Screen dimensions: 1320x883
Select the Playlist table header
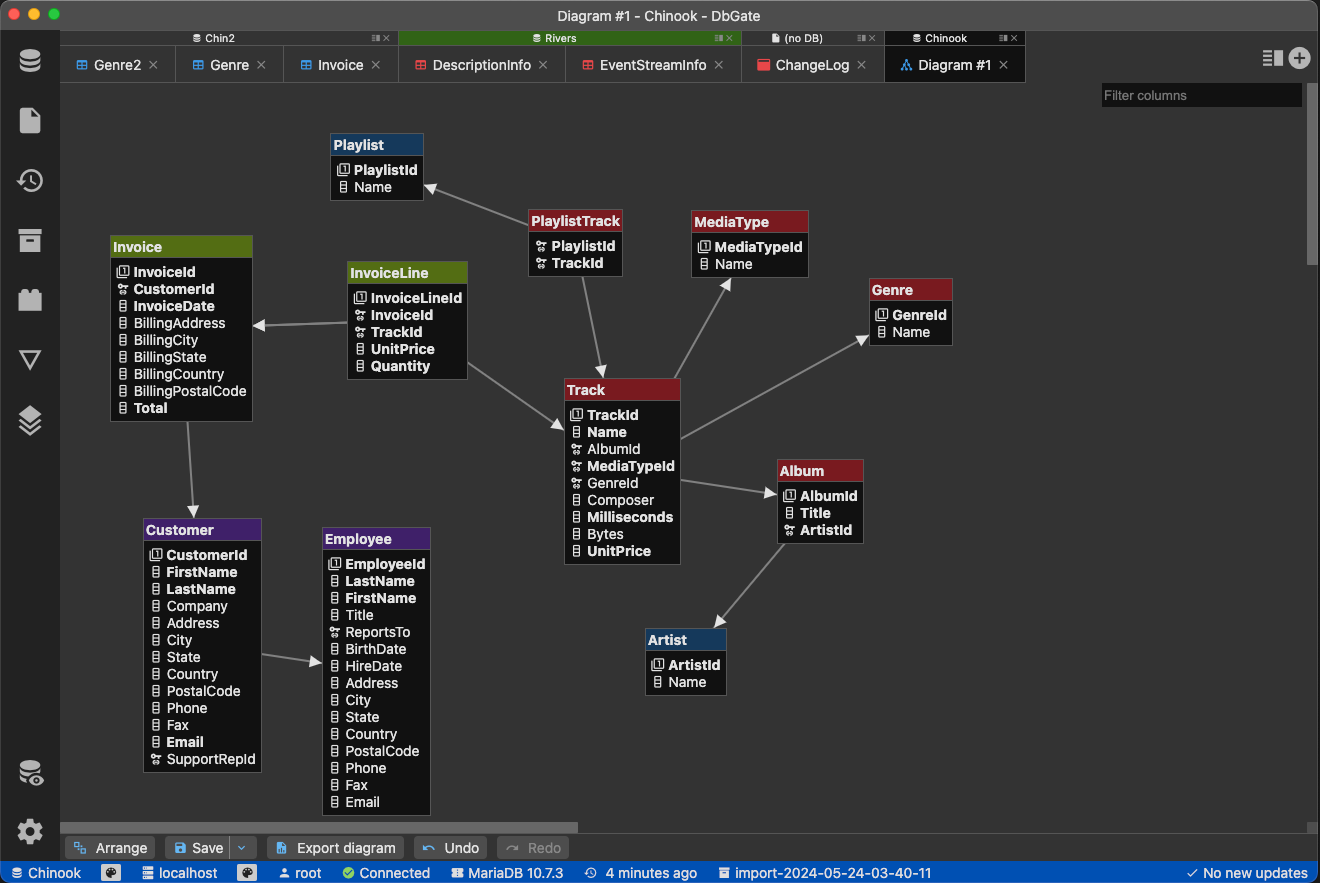377,145
